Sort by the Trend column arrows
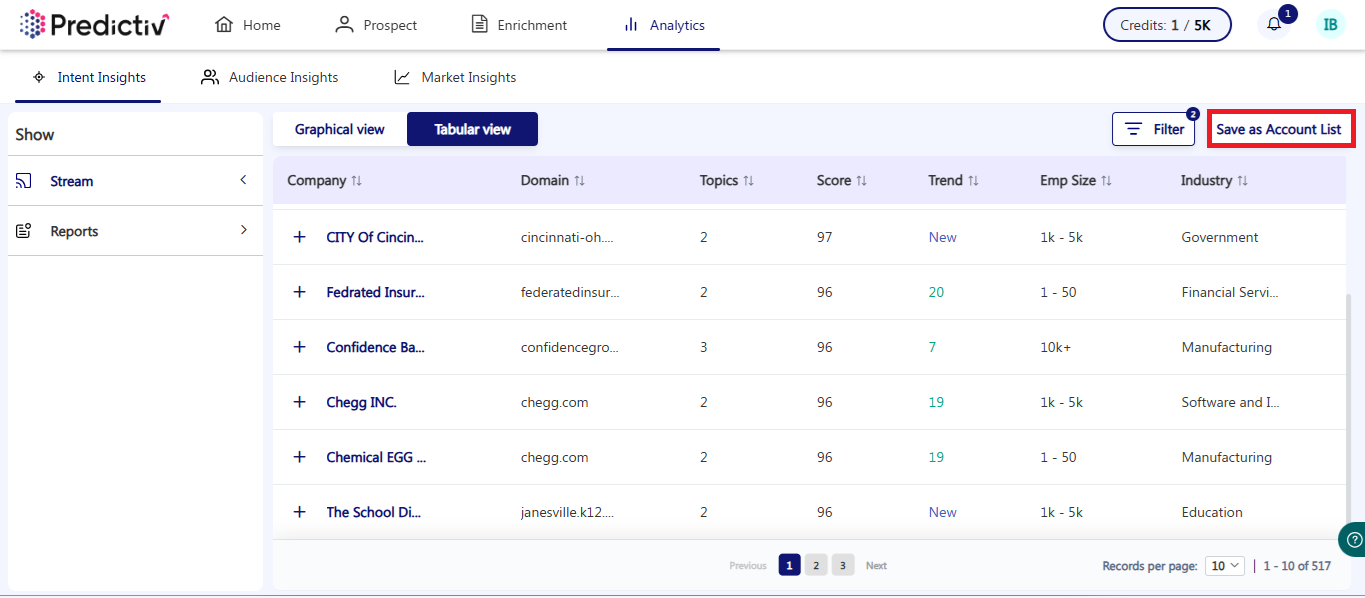 [x=973, y=181]
